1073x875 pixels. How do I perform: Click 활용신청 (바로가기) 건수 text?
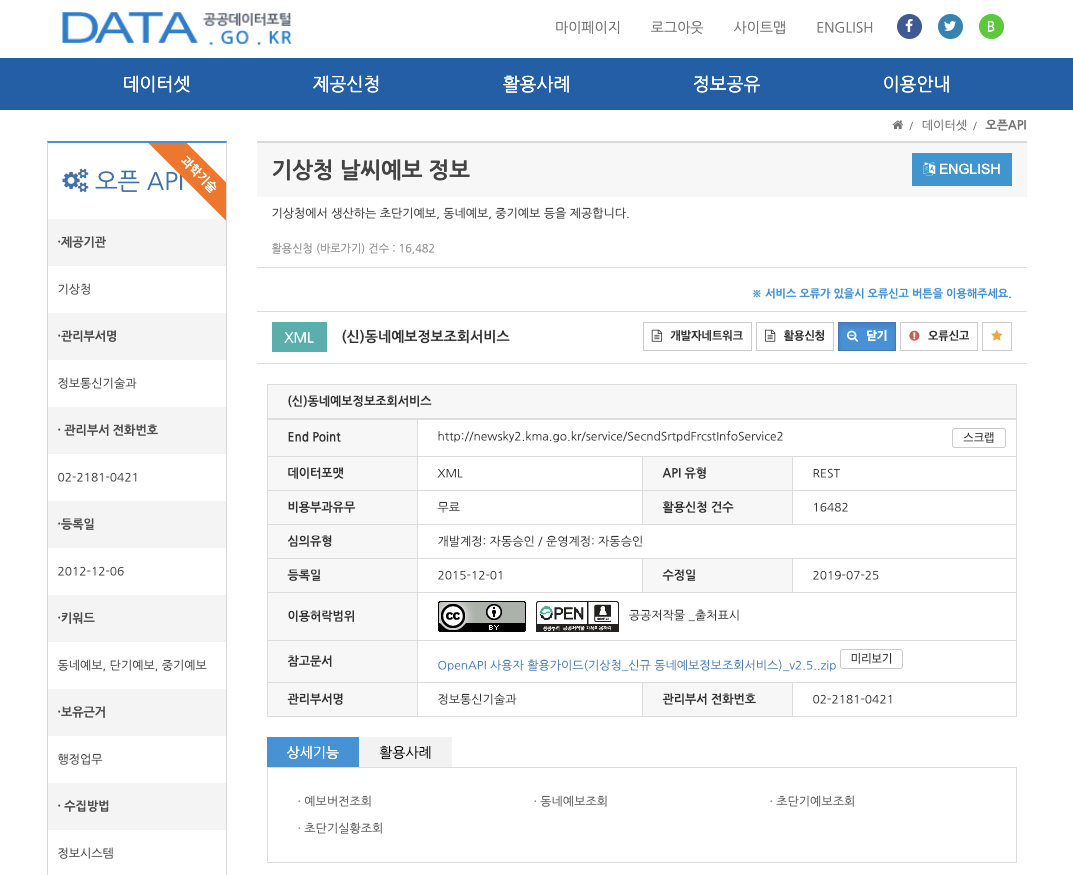(353, 248)
